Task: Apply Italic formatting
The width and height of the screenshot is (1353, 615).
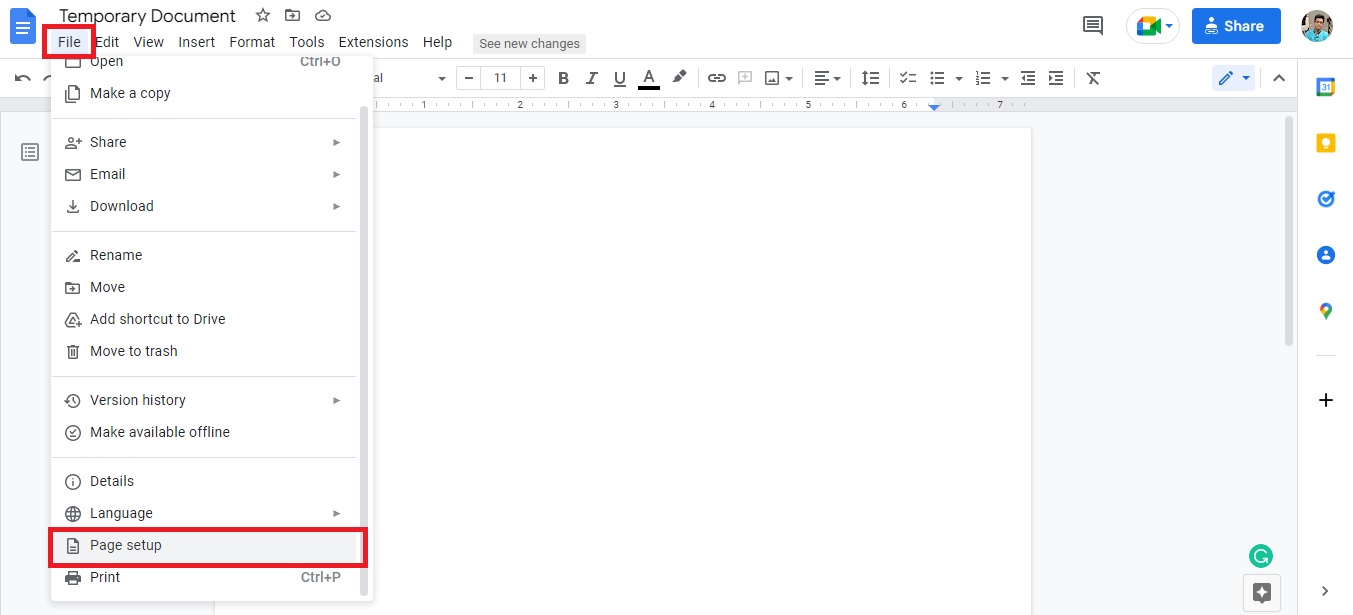Action: coord(591,77)
